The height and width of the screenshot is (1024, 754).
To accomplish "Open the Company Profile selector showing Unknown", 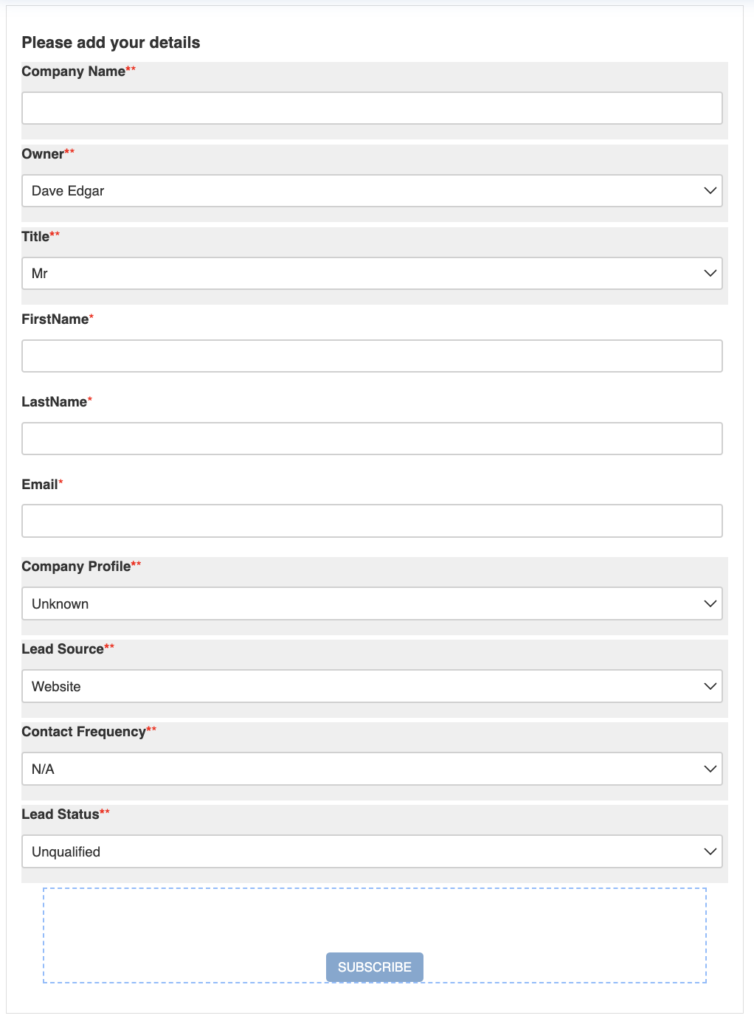I will [370, 603].
